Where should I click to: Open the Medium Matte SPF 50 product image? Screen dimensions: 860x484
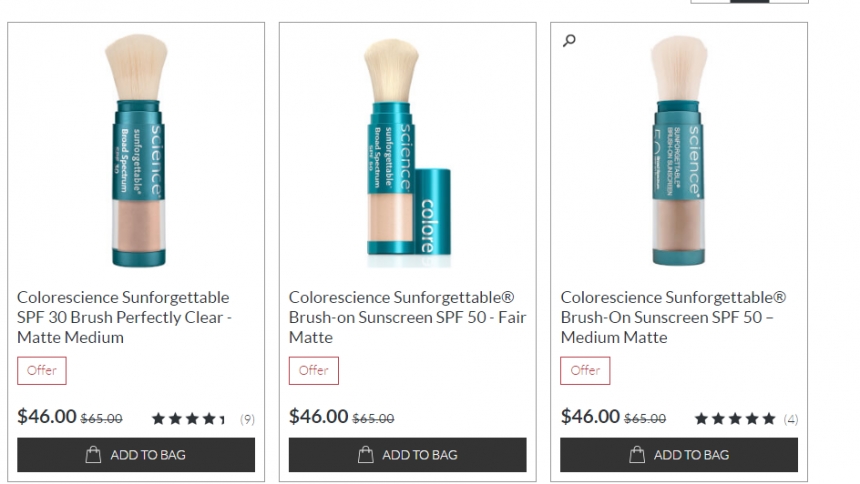point(679,150)
